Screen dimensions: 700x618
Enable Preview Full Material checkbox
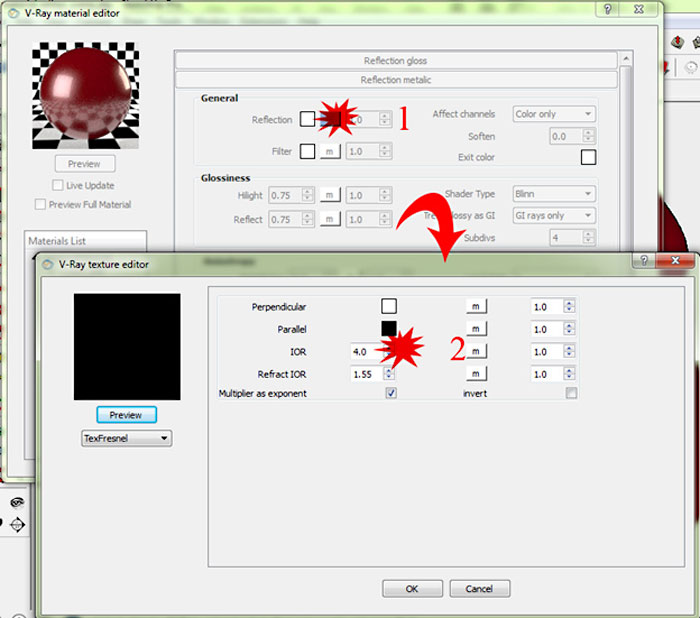(40, 205)
